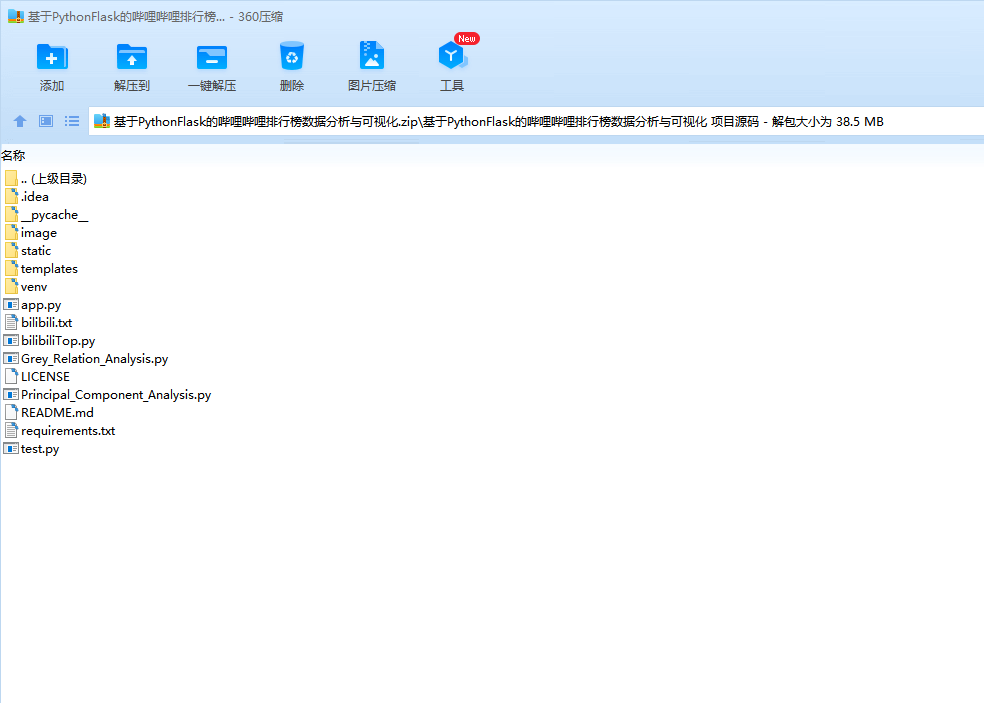The image size is (984, 703).
Task: Switch to large icon view mode
Action: 46,121
